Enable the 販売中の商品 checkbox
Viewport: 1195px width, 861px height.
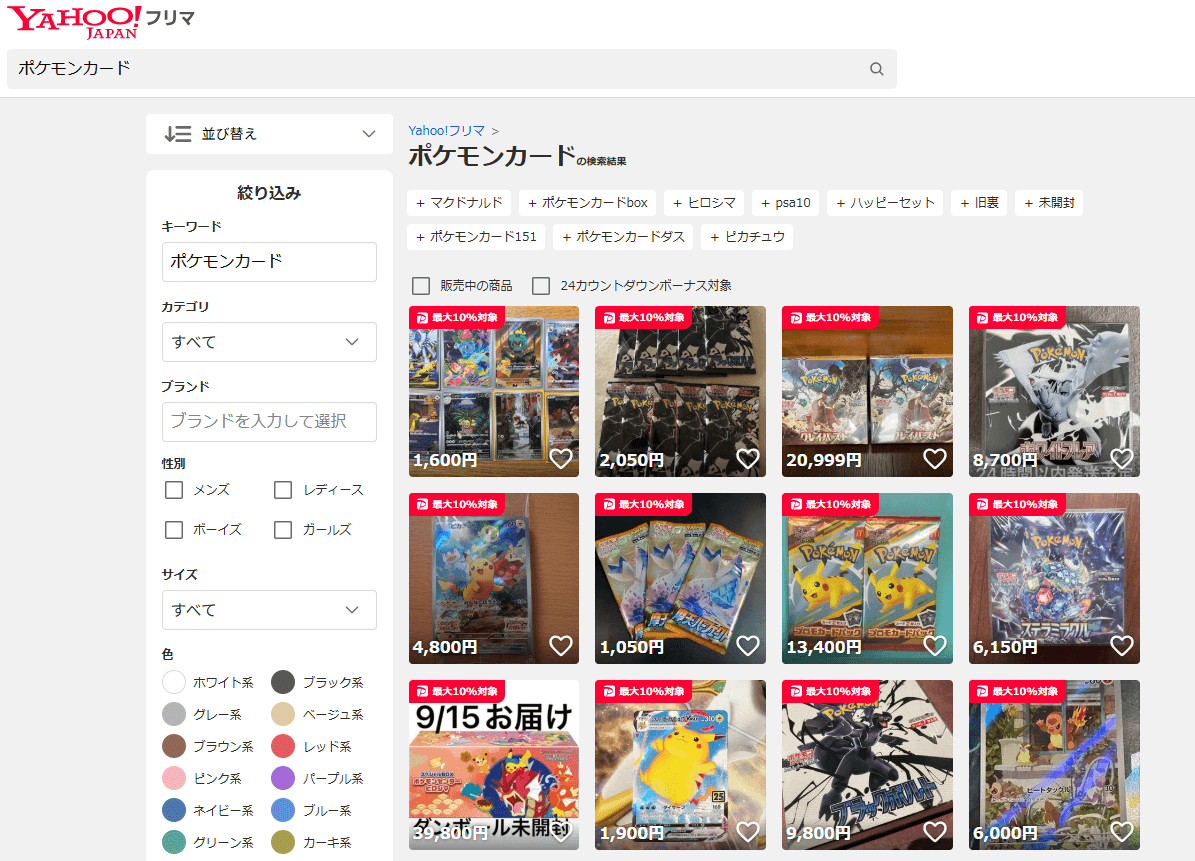click(x=421, y=286)
